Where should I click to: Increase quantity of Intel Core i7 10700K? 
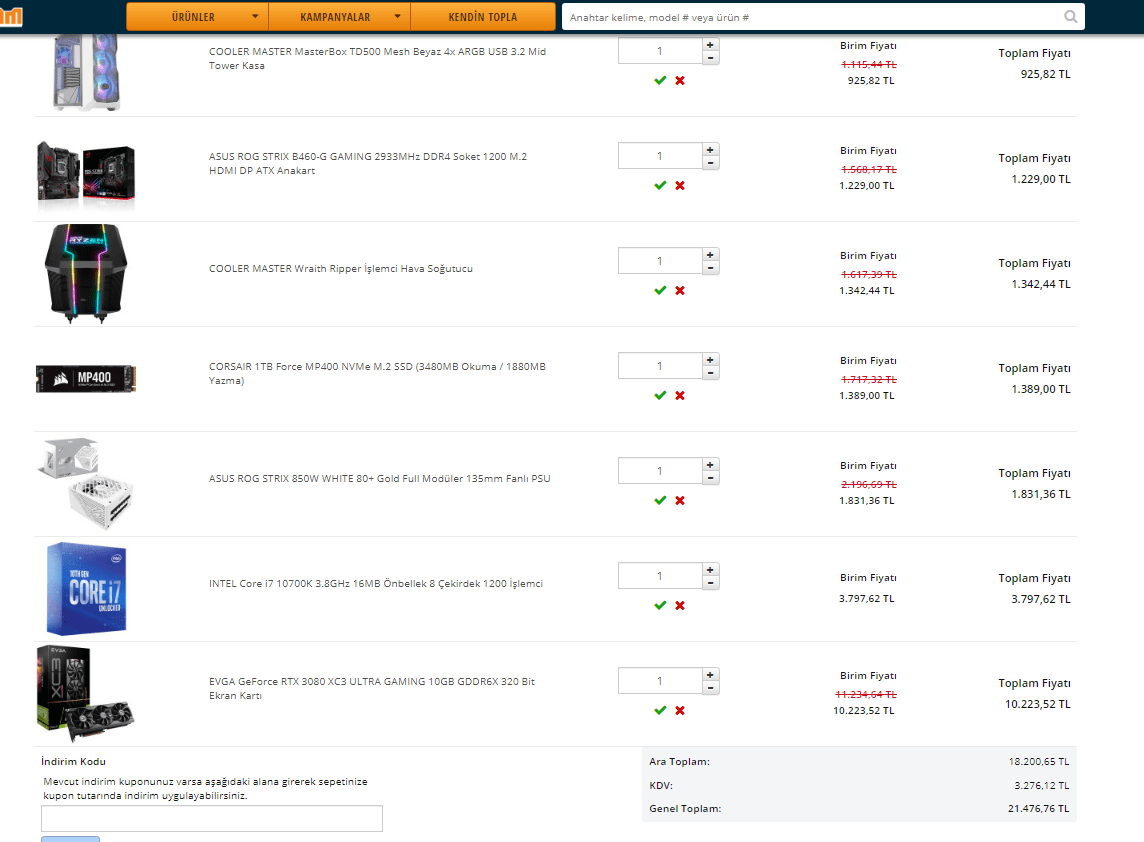point(711,570)
